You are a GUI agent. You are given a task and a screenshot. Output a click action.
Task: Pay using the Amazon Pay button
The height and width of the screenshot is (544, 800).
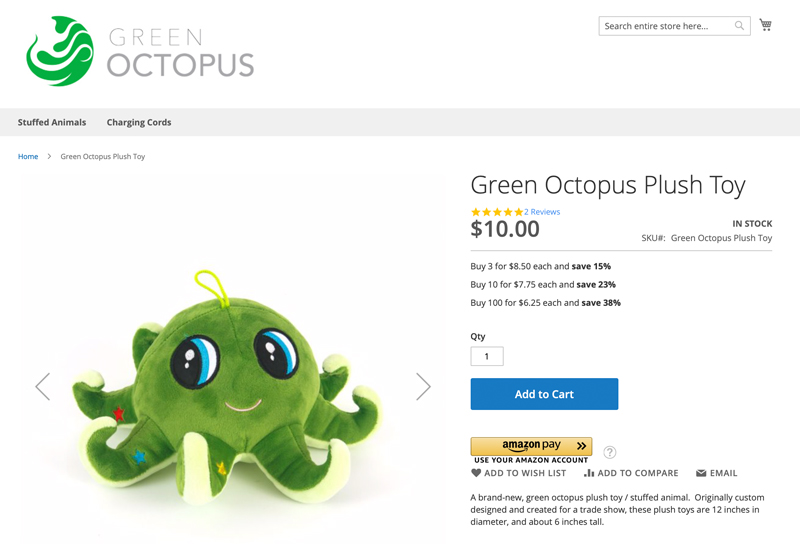531,446
